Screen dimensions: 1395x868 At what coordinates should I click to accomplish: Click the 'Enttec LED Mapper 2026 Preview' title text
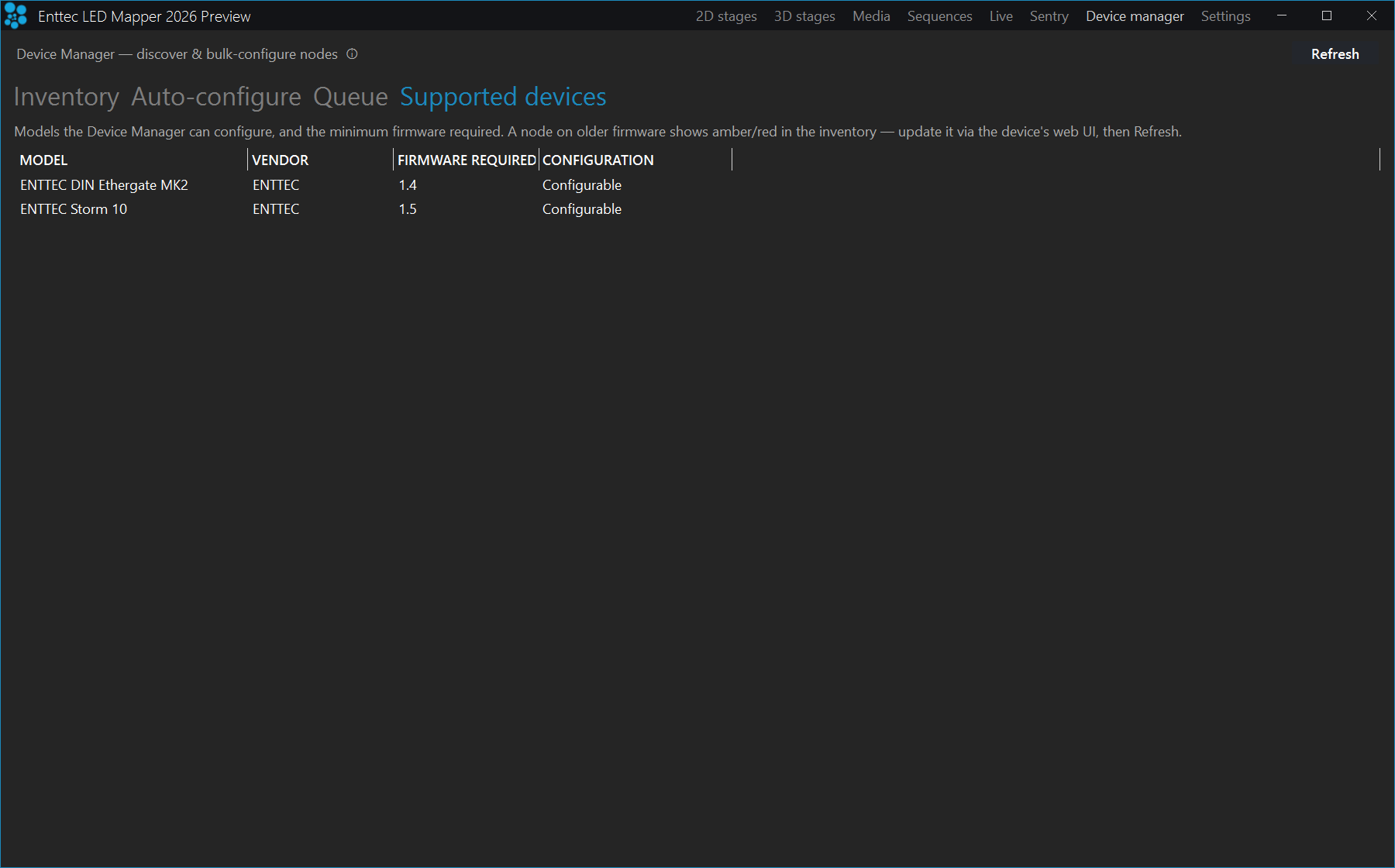[144, 16]
